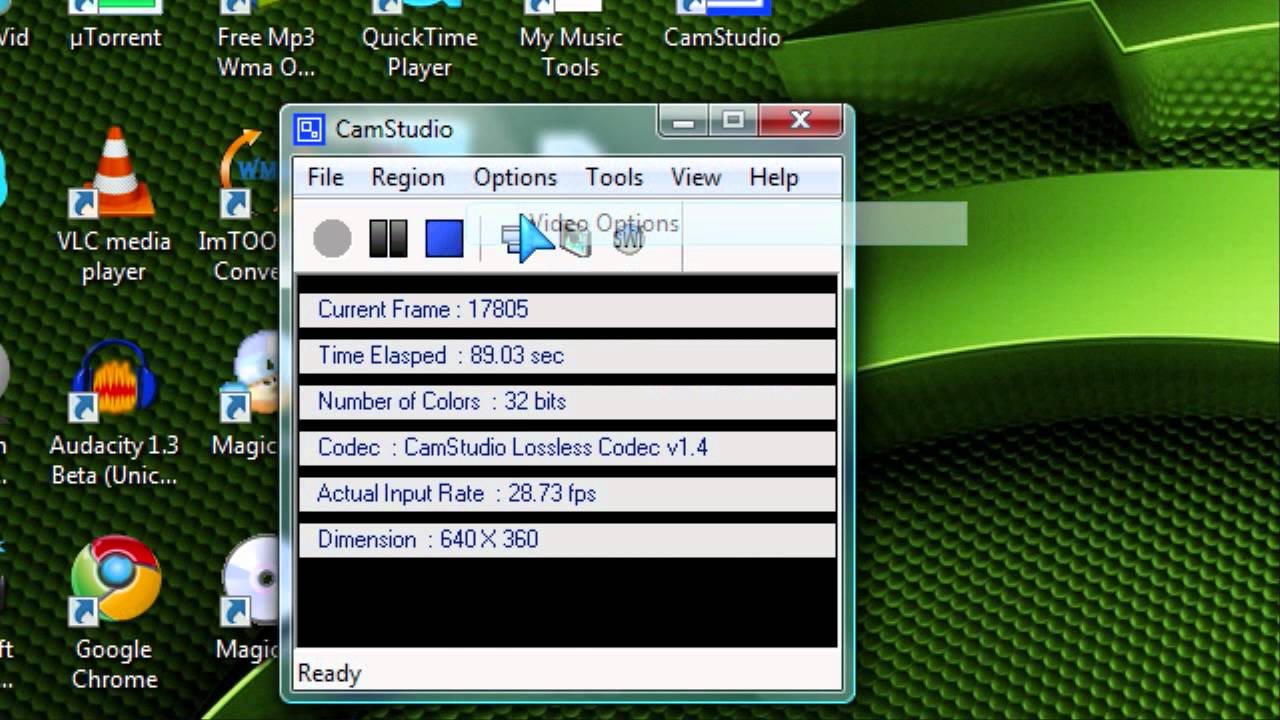Pause the recording in CamStudio
This screenshot has width=1280, height=720.
(x=388, y=240)
